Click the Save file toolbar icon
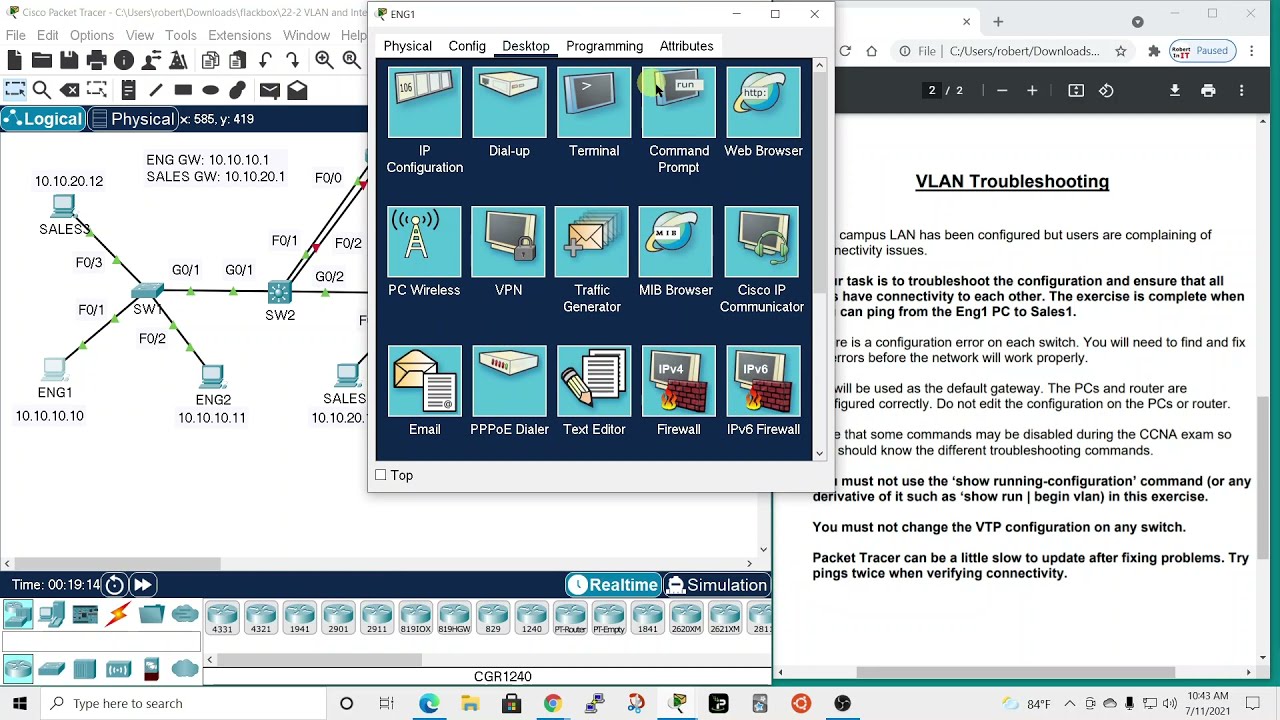Viewport: 1280px width, 720px height. point(69,61)
